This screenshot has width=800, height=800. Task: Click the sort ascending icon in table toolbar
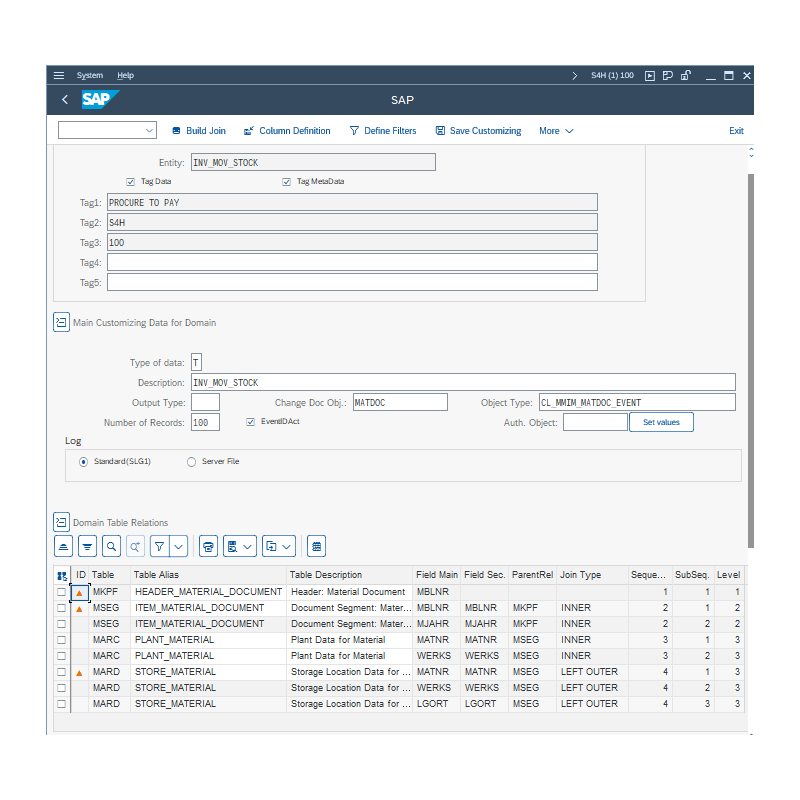point(64,546)
